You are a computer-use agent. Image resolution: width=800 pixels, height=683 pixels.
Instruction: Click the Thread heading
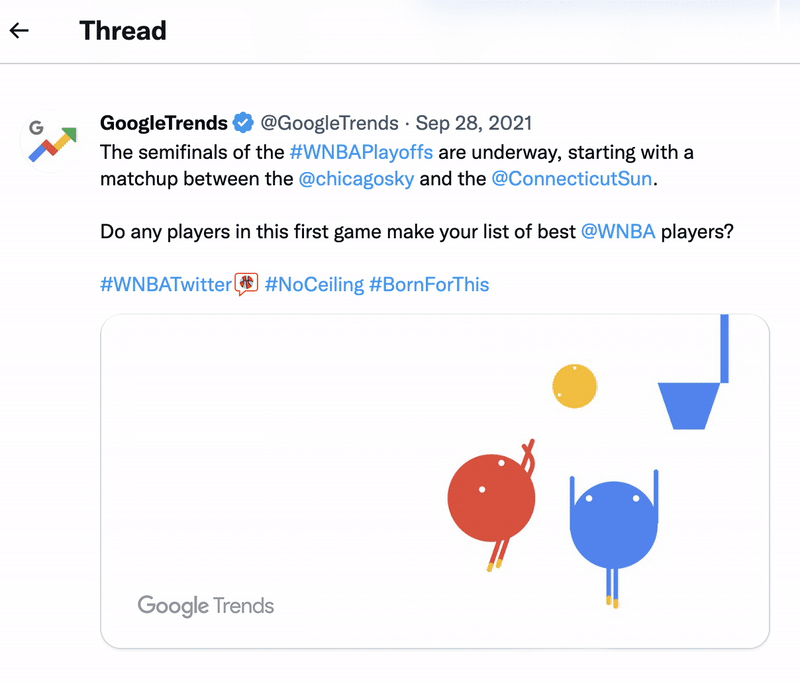(123, 30)
